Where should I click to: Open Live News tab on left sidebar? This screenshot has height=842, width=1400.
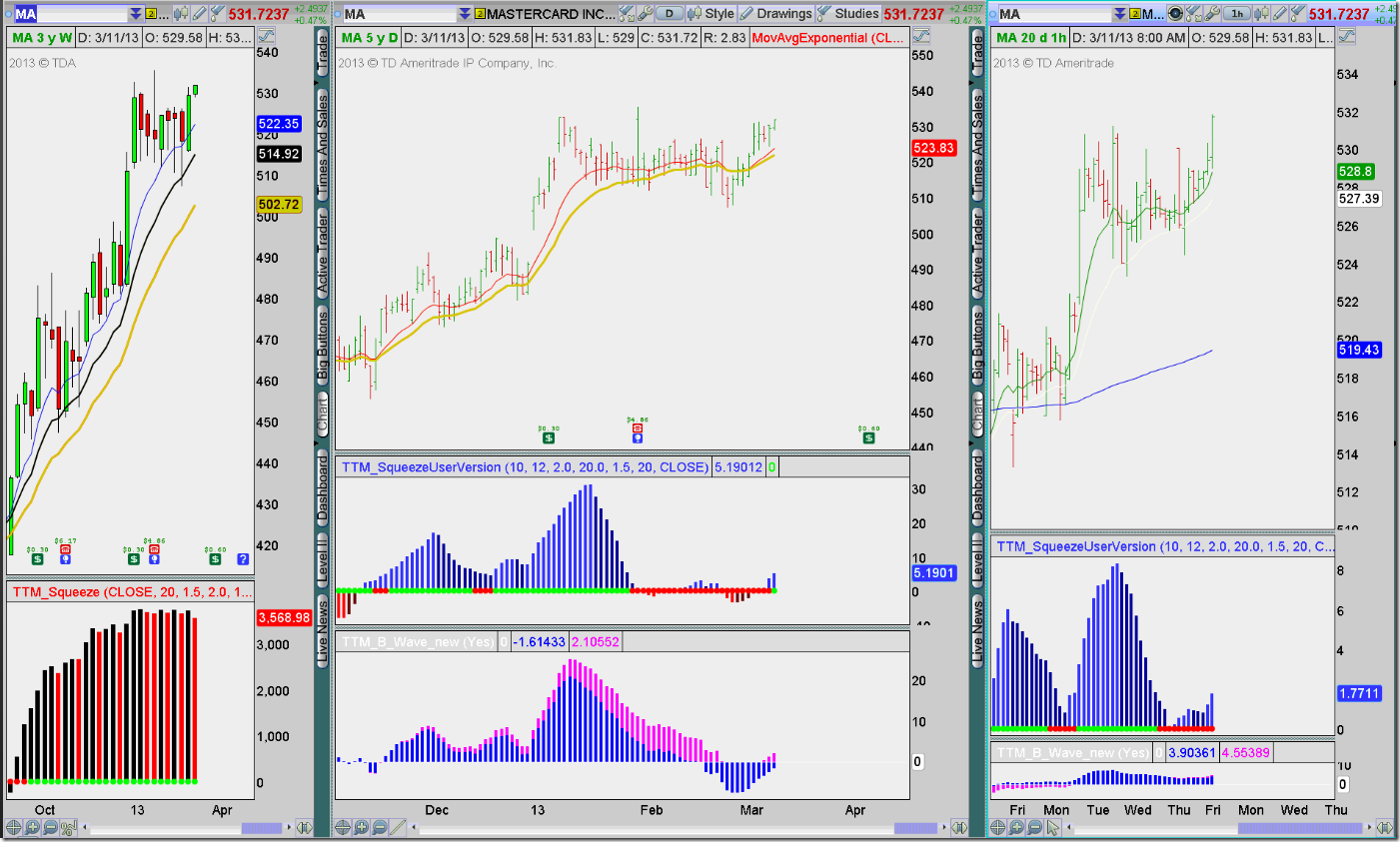pyautogui.click(x=322, y=630)
